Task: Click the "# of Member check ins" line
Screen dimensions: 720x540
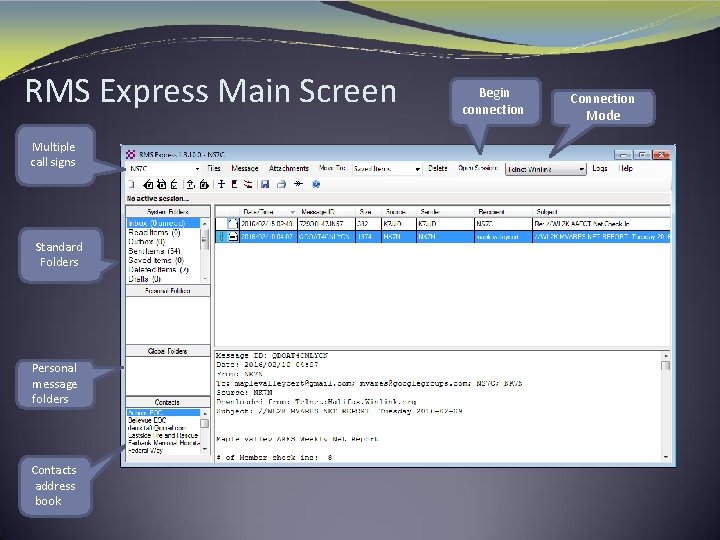Action: click(x=274, y=457)
